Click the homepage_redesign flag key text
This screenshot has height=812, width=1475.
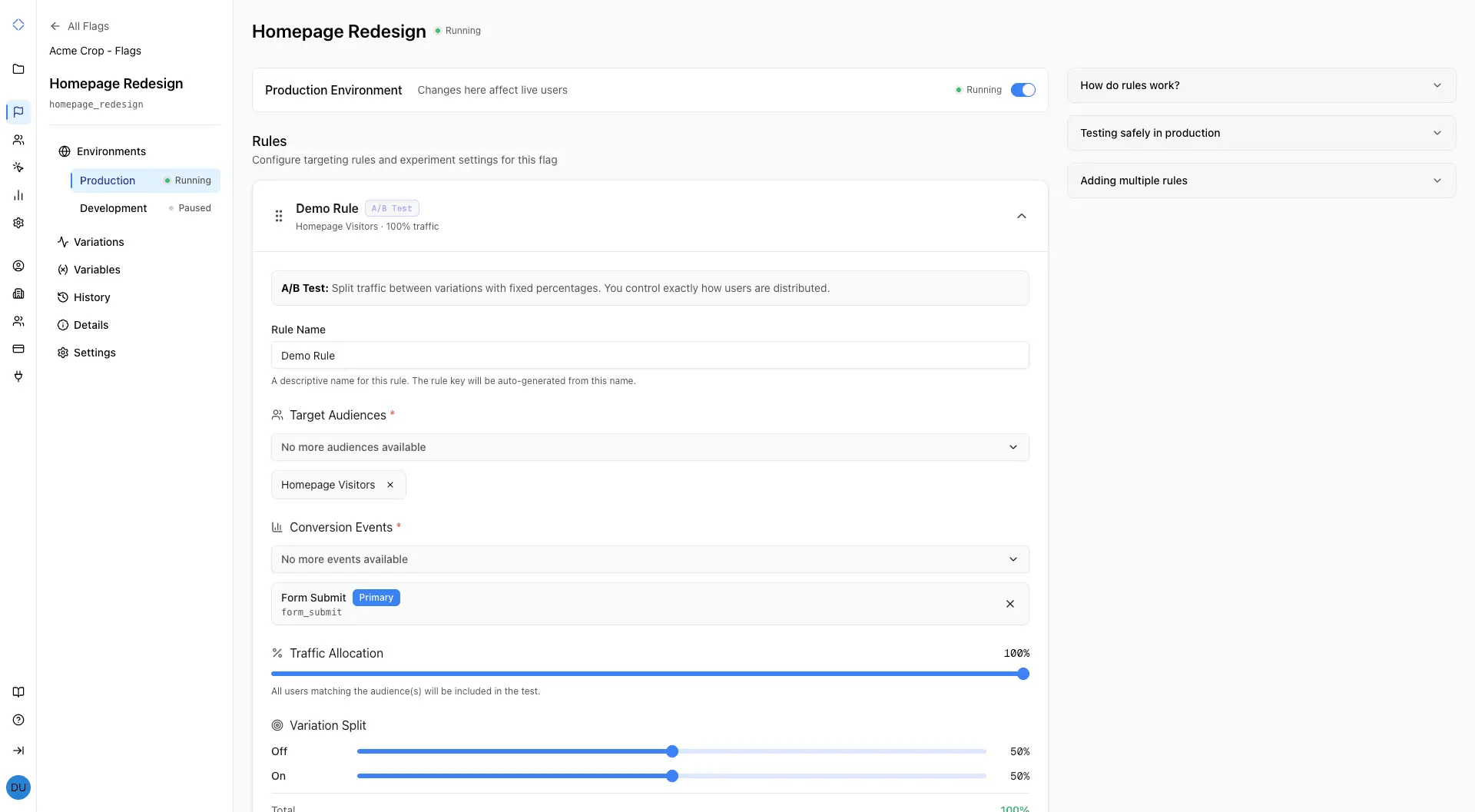click(x=96, y=104)
